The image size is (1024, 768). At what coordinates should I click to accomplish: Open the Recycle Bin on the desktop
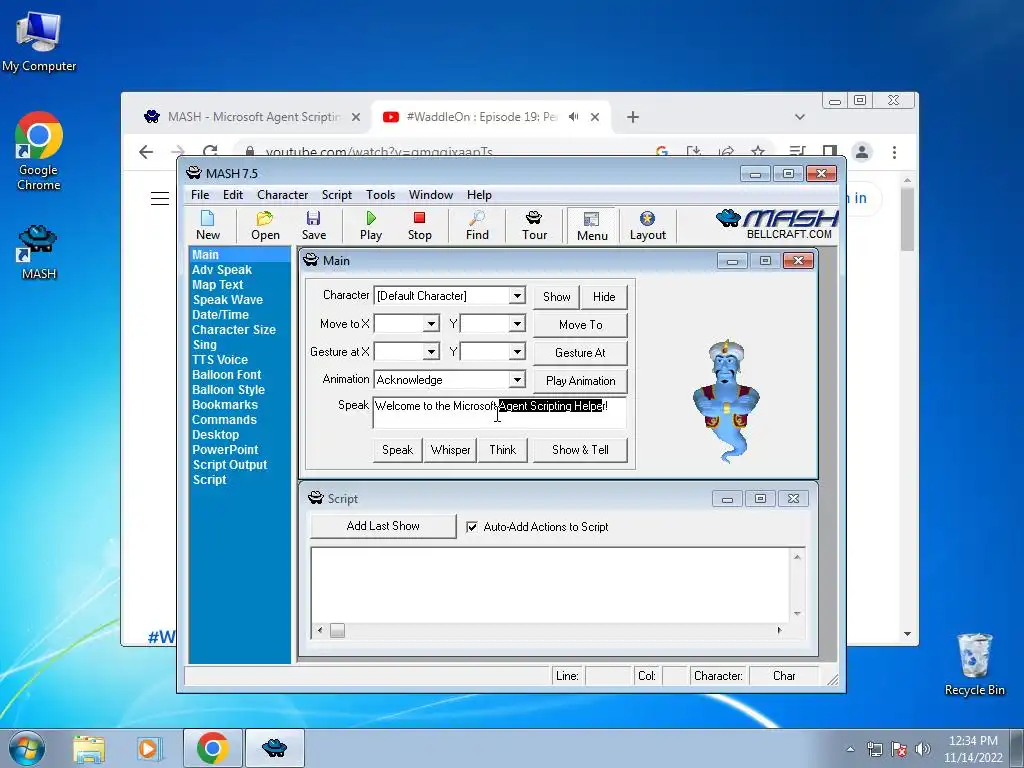tap(974, 664)
